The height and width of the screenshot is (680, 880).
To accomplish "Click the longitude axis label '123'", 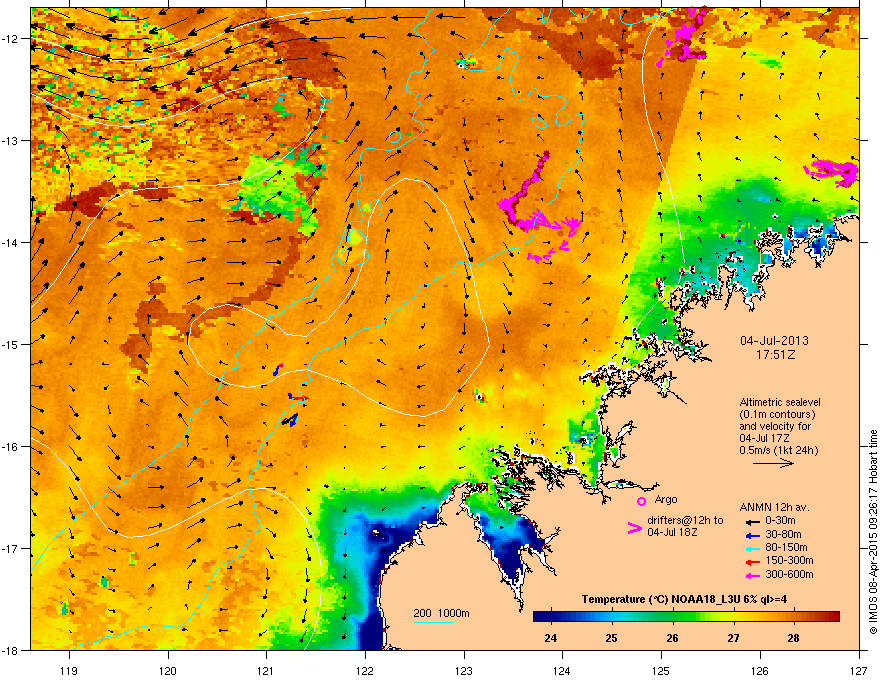I will click(x=464, y=671).
